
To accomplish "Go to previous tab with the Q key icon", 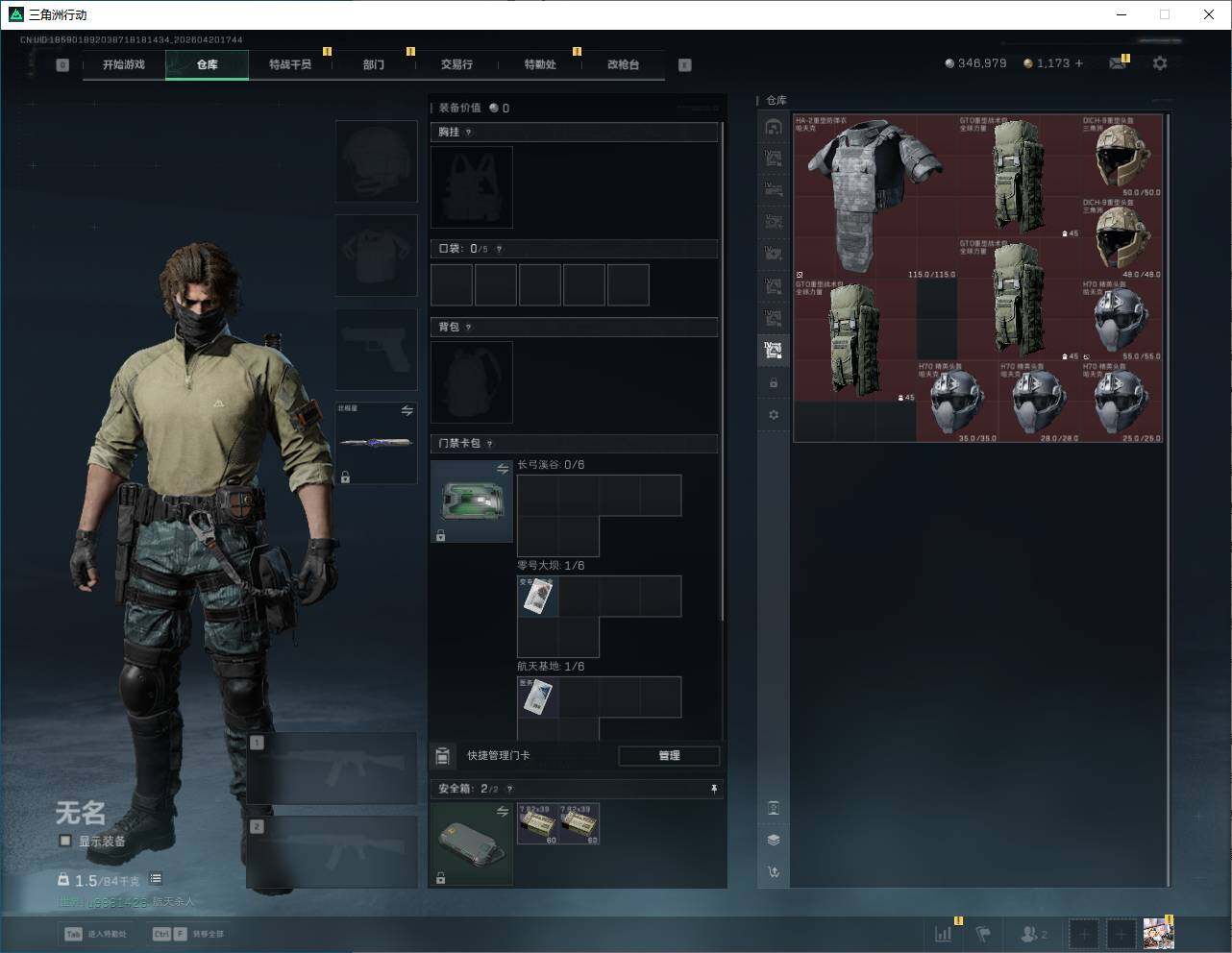I will click(62, 65).
